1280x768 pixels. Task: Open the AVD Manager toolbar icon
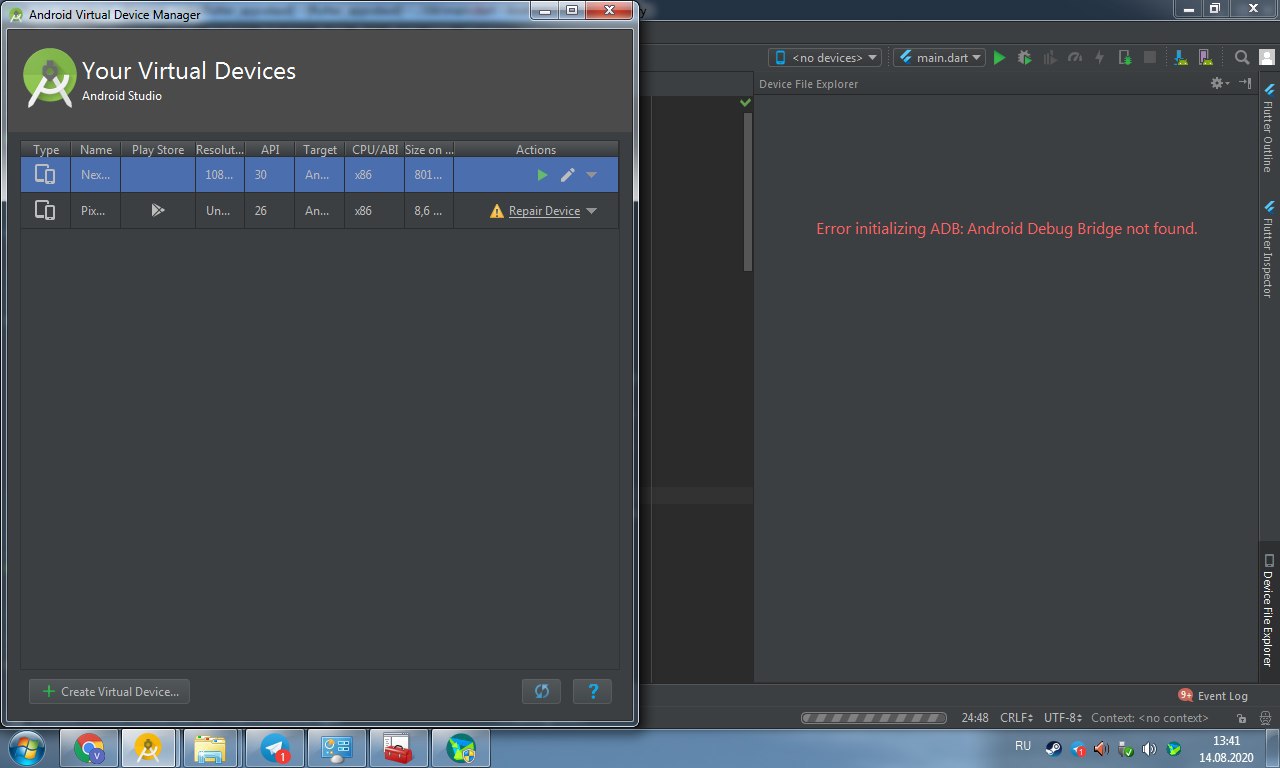pos(1205,58)
